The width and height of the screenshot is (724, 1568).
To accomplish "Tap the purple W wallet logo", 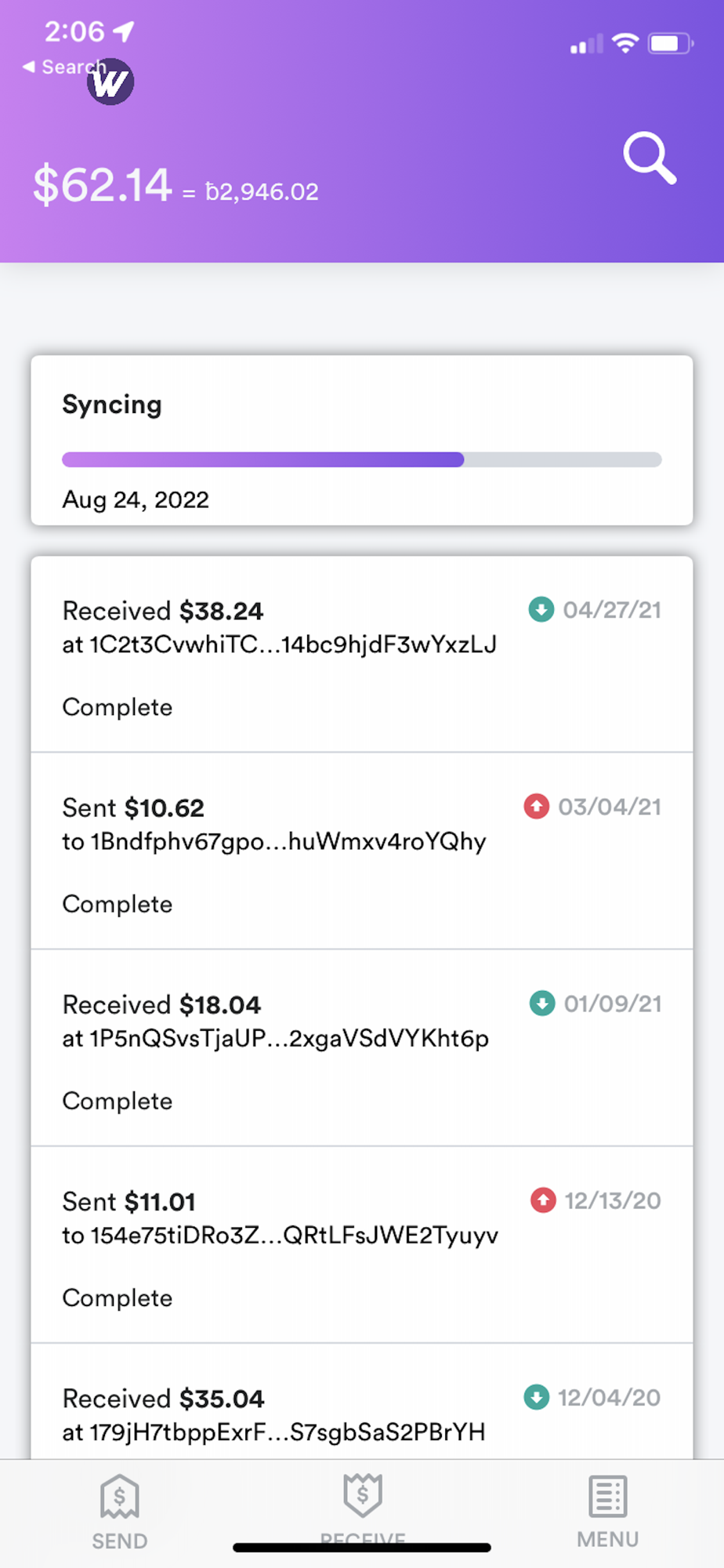I will tap(110, 82).
